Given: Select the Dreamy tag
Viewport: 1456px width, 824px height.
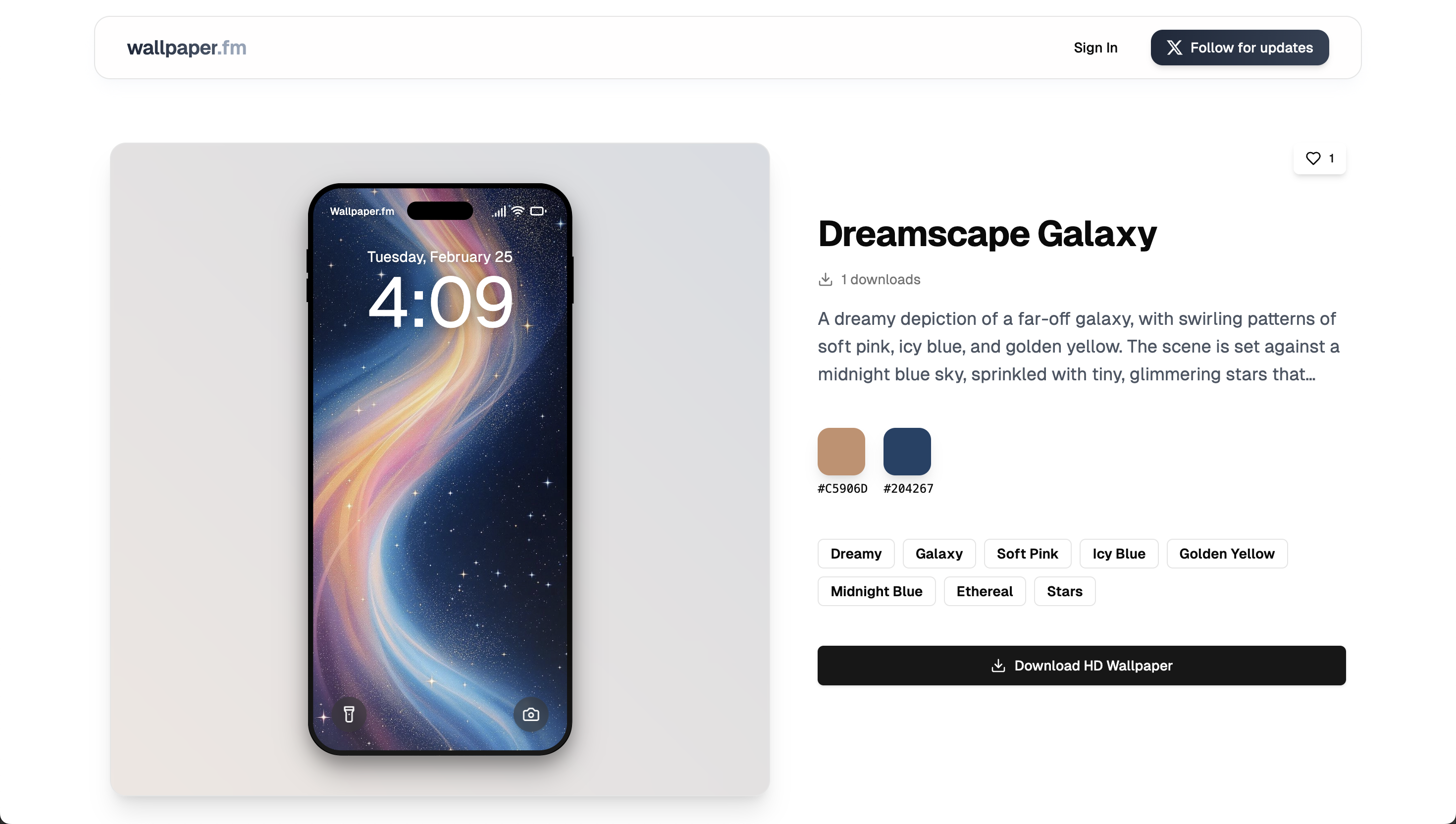Looking at the screenshot, I should pos(856,554).
